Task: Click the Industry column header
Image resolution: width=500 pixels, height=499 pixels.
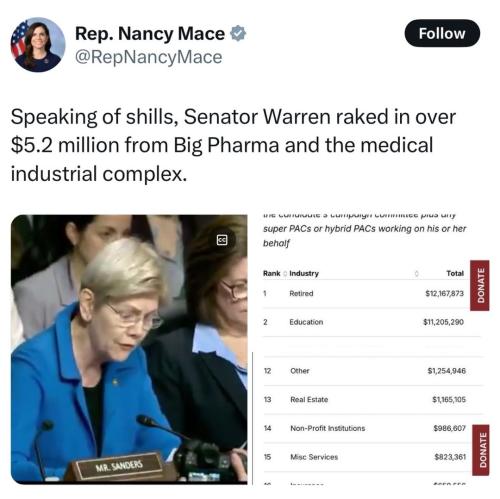Action: tap(304, 273)
